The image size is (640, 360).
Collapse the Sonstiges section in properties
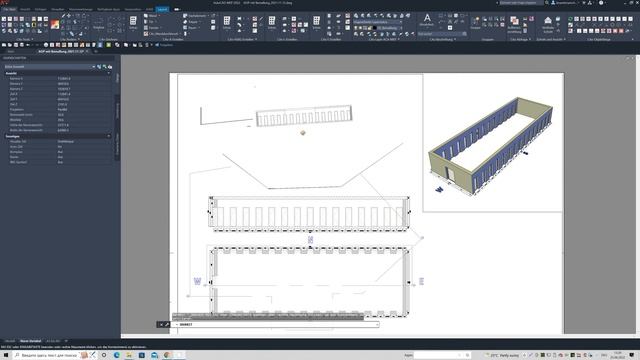tap(109, 136)
